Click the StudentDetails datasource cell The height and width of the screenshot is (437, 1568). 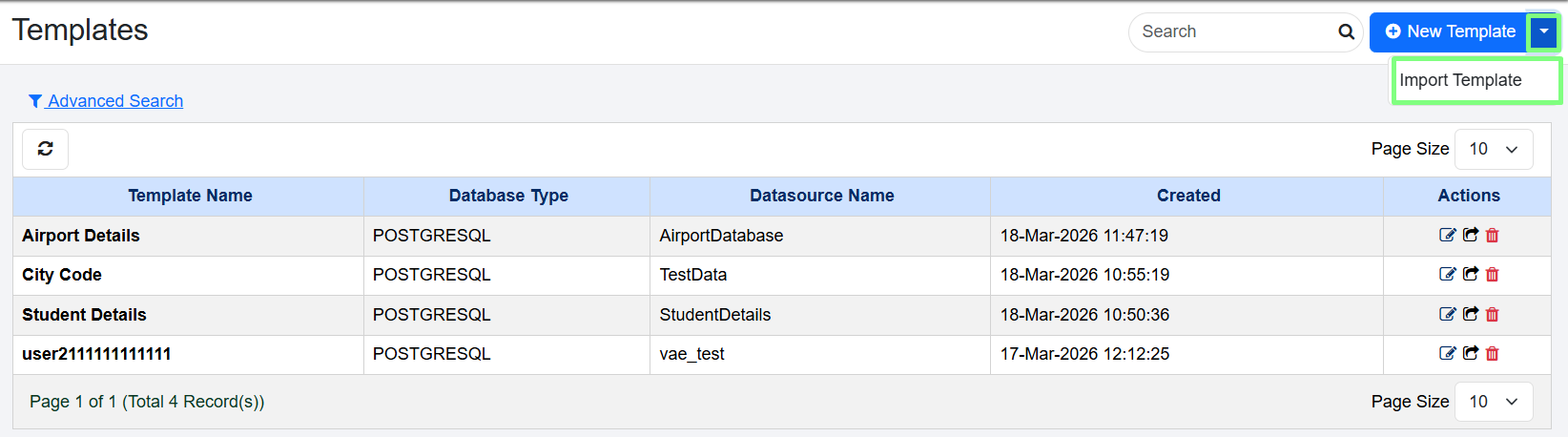[715, 315]
